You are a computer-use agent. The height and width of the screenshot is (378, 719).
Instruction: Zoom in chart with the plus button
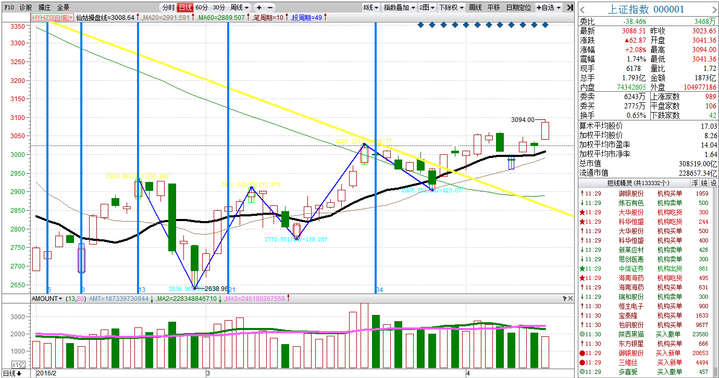[259, 7]
